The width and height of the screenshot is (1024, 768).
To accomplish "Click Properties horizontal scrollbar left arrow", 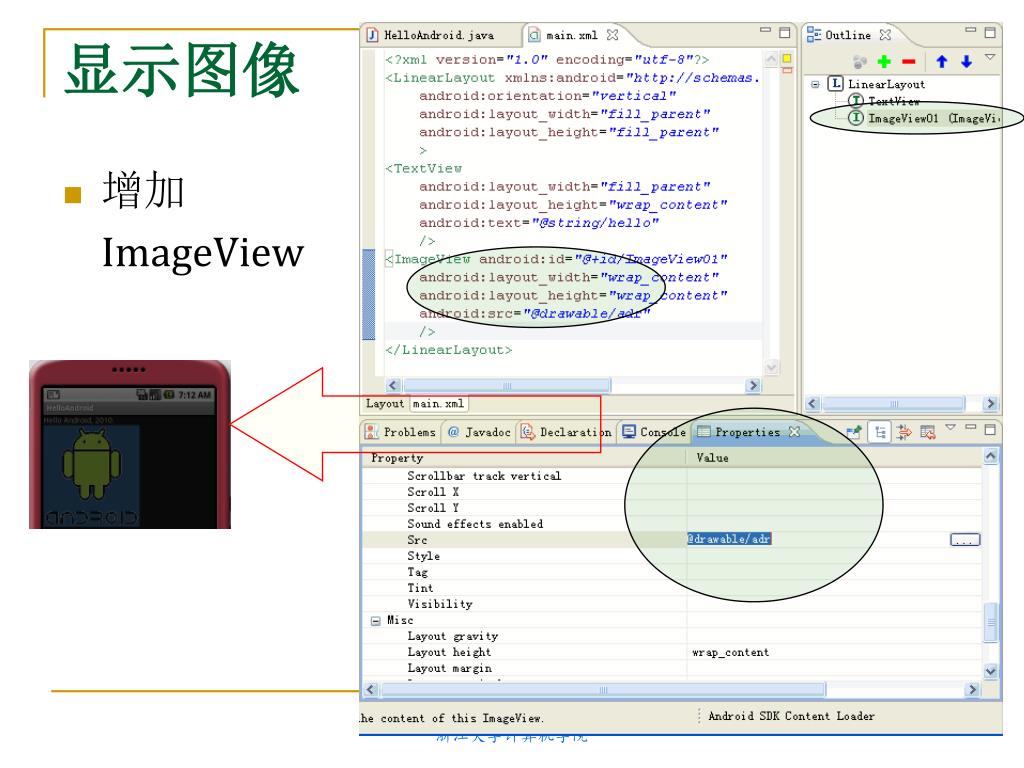I will (x=371, y=690).
